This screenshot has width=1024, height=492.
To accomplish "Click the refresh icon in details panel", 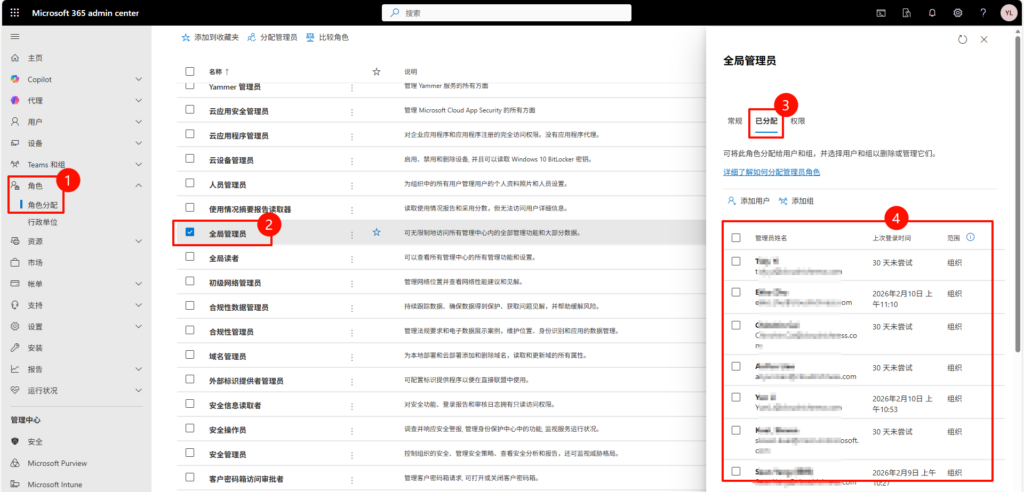I will [x=962, y=39].
